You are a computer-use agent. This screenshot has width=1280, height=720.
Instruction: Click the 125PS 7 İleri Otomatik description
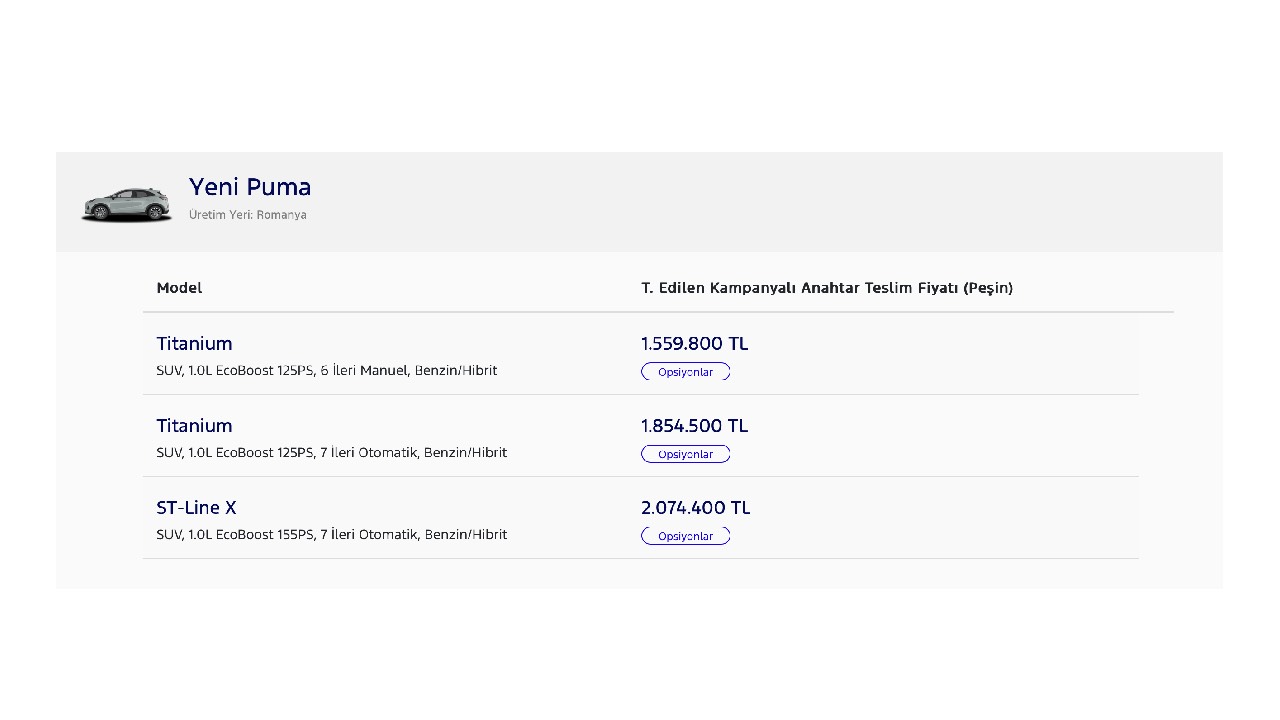click(332, 453)
